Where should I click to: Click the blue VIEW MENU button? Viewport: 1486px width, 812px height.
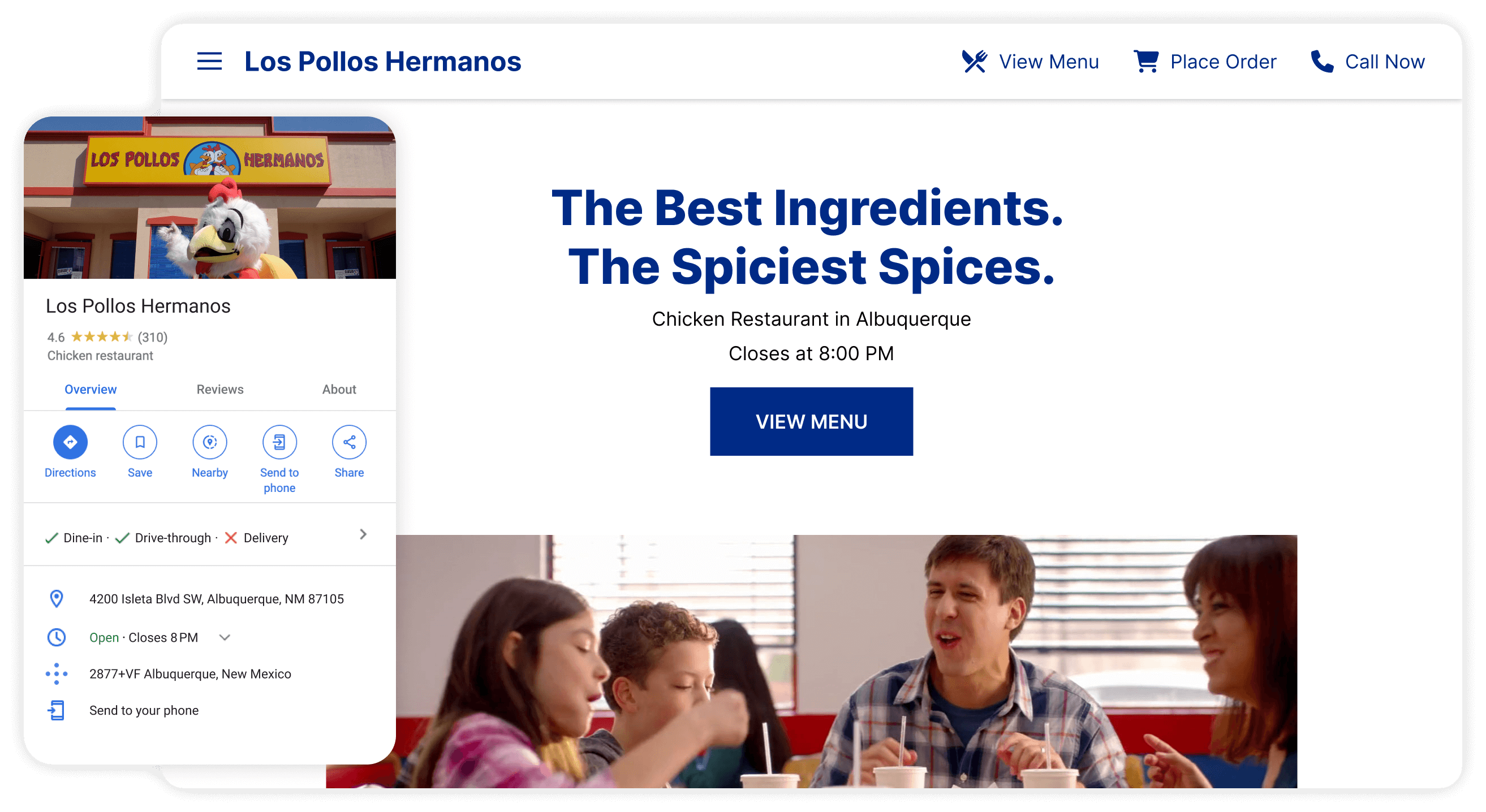812,422
